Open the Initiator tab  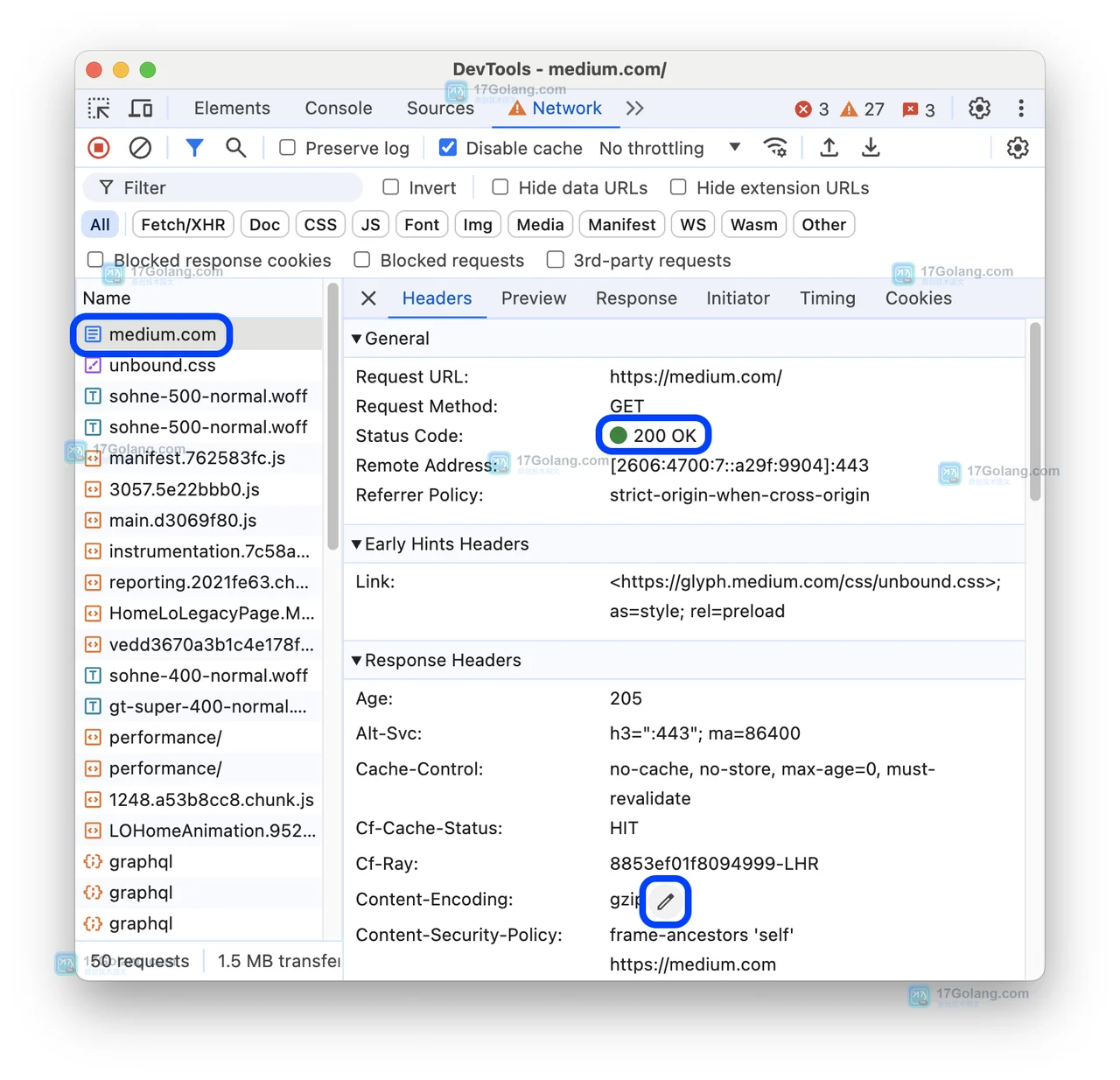[738, 298]
